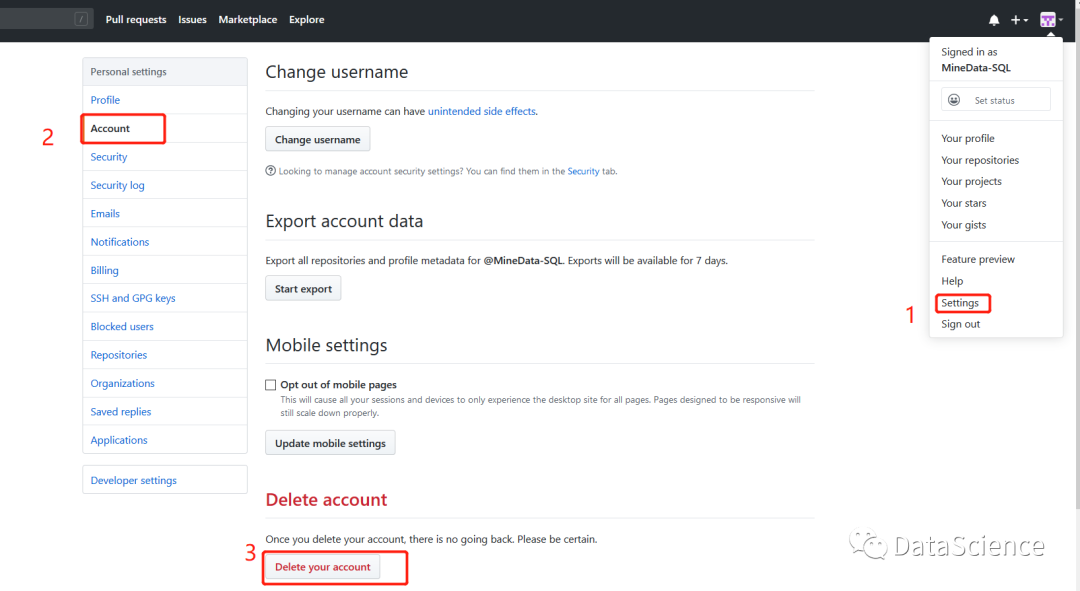Viewport: 1080px width, 591px height.
Task: Click the notifications bell icon
Action: 994,20
